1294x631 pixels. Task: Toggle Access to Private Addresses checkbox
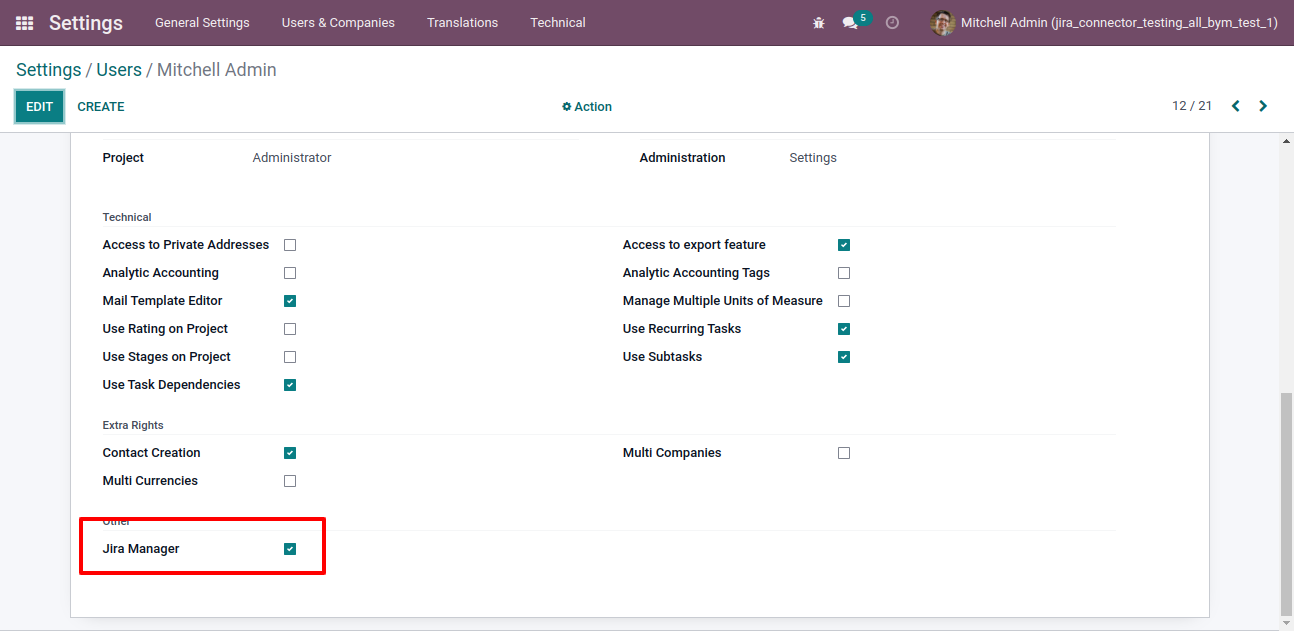(x=290, y=245)
